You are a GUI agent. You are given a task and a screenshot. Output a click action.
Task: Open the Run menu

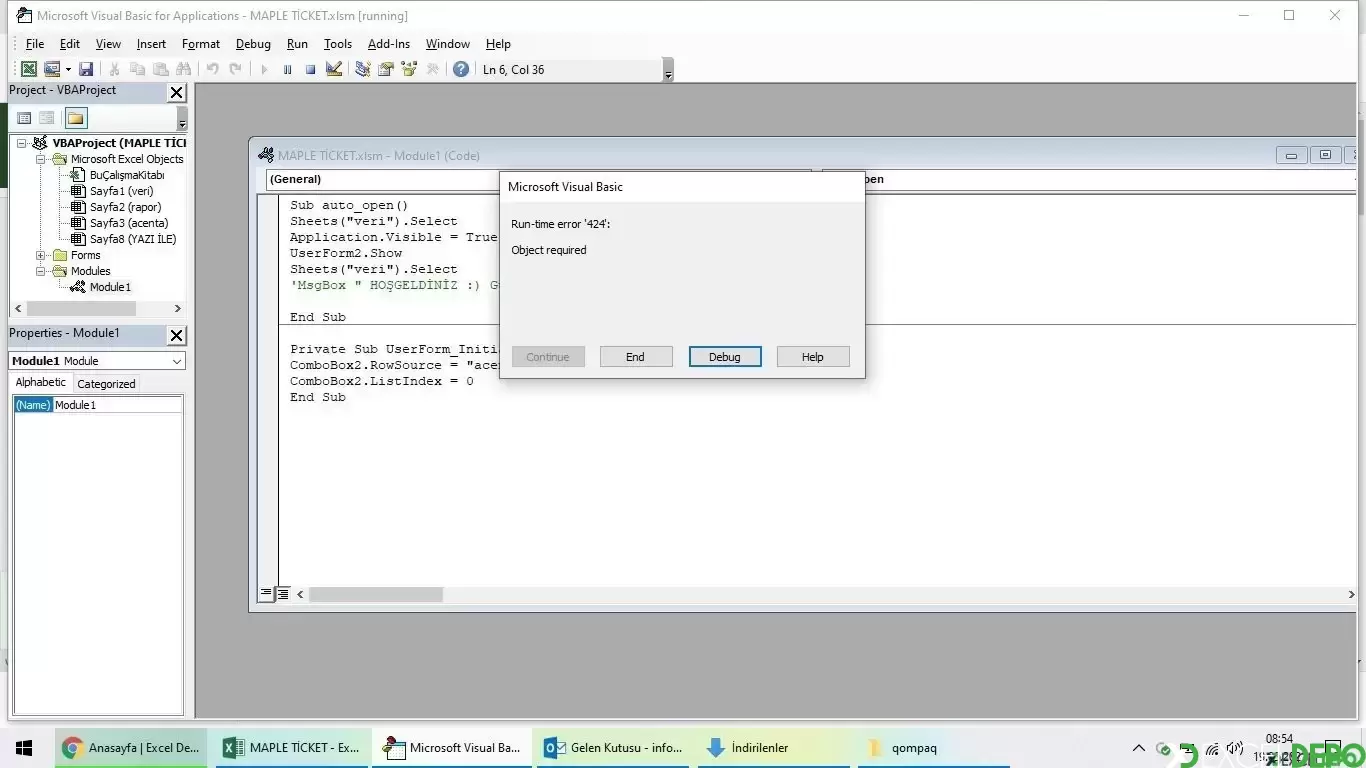point(297,44)
